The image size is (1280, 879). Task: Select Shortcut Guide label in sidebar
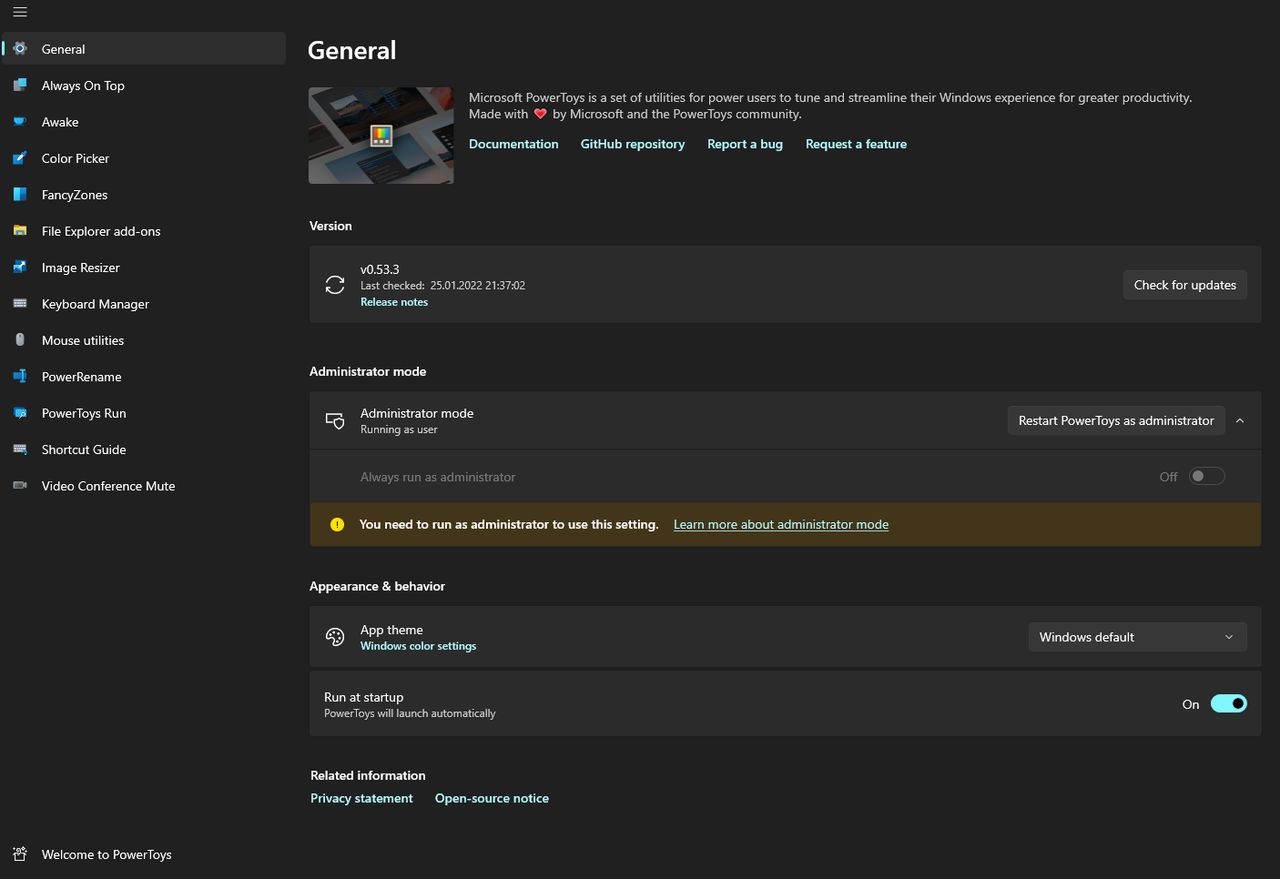(84, 449)
